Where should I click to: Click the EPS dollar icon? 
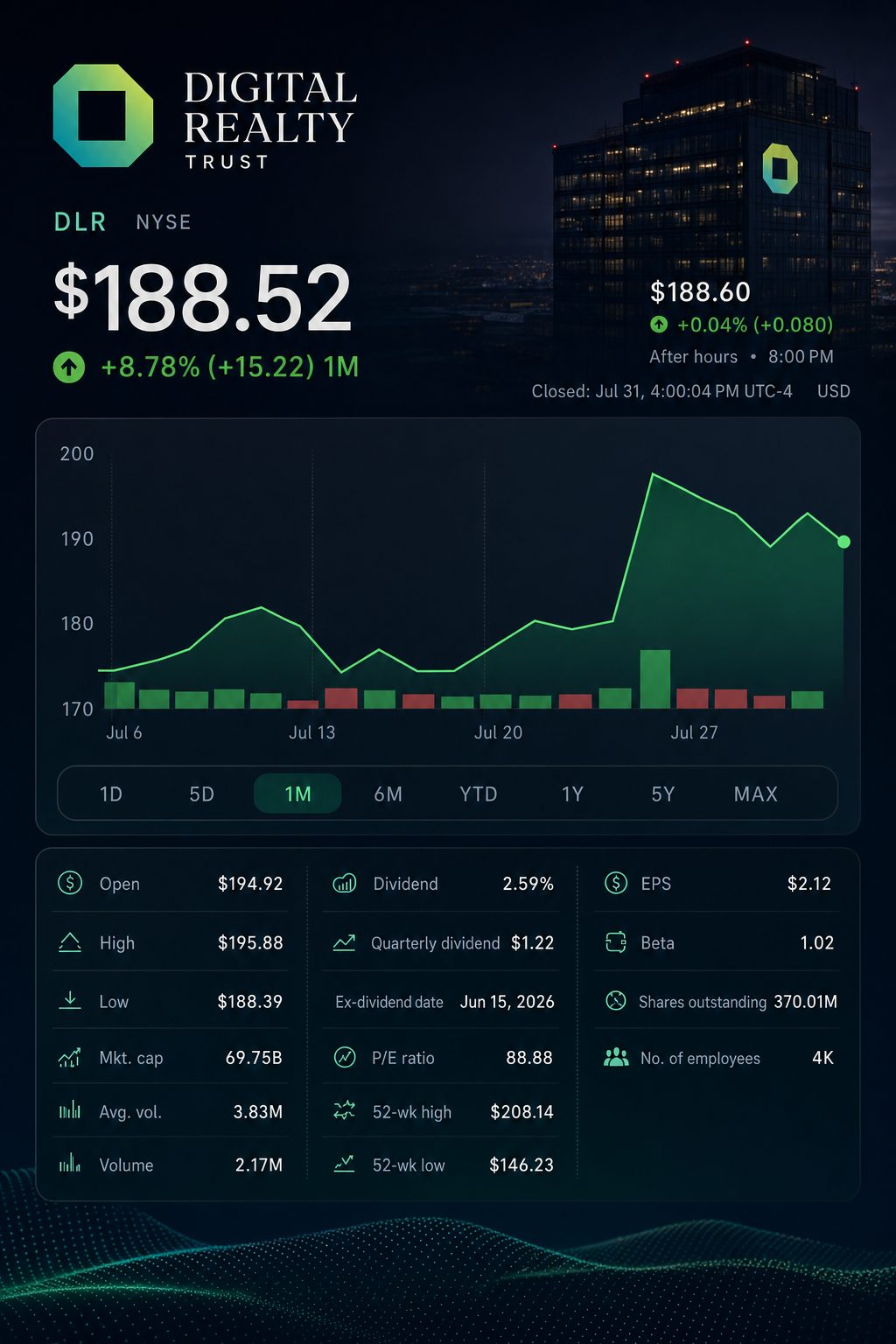(x=616, y=883)
